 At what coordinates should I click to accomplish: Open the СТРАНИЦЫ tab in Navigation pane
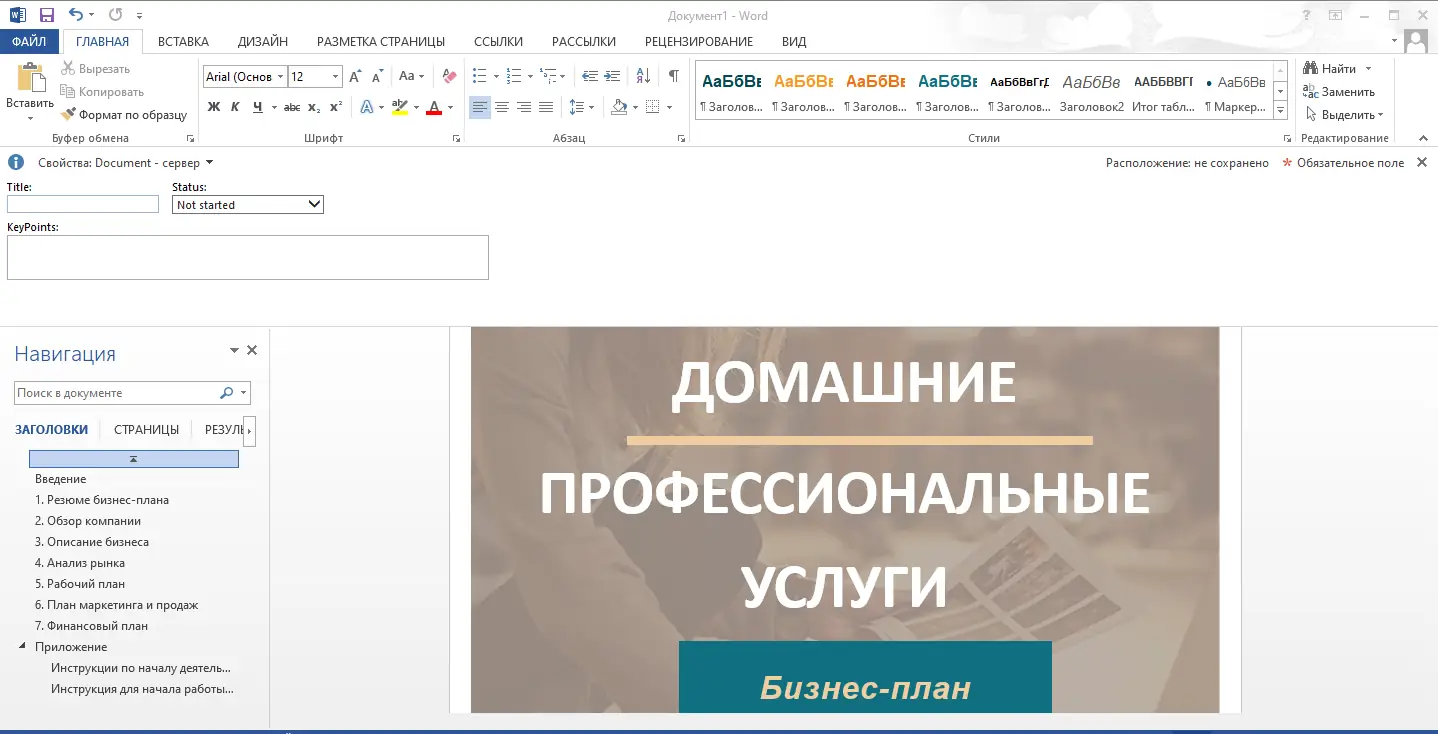[x=146, y=431]
